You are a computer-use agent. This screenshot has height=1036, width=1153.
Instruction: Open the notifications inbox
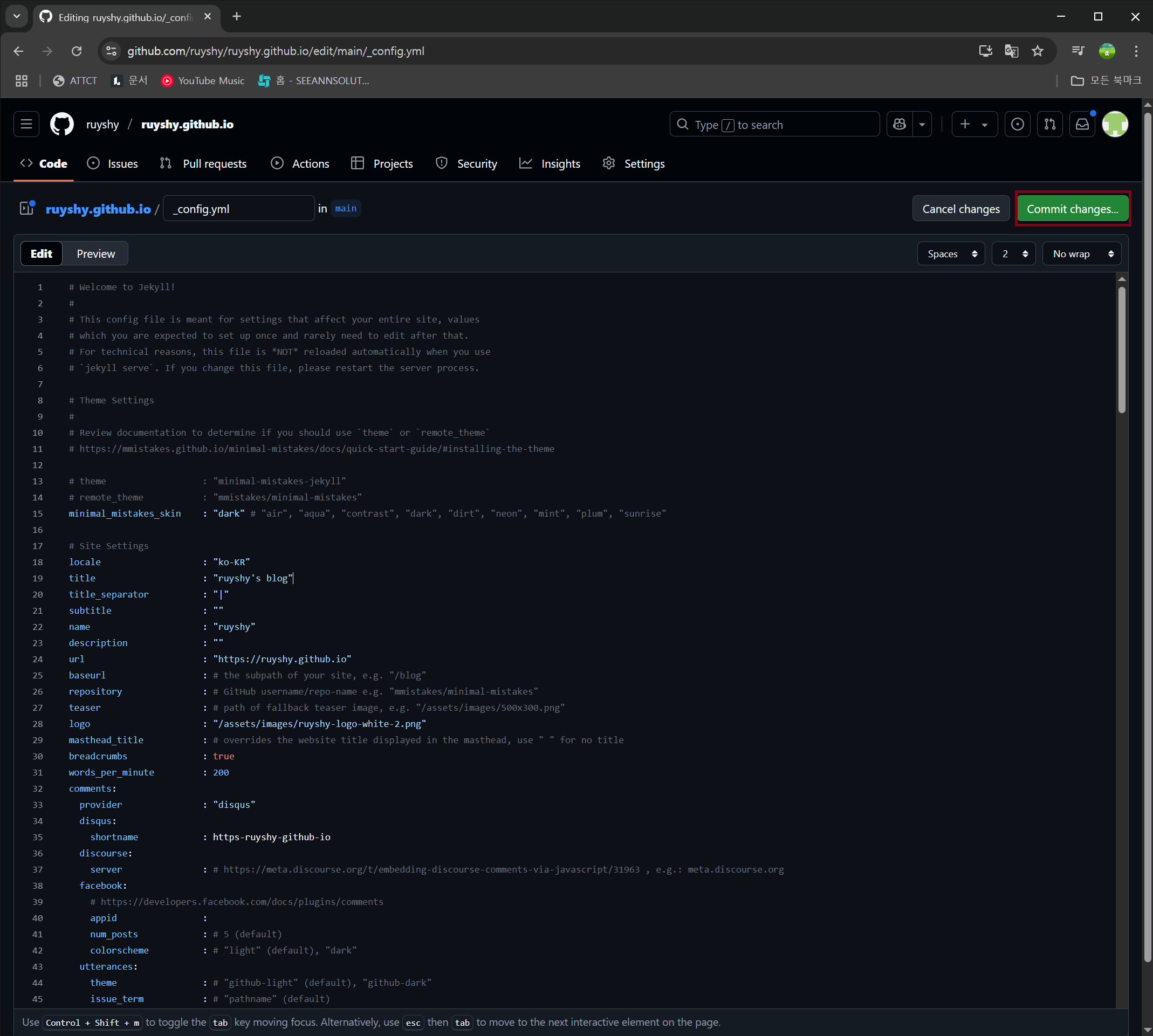point(1082,124)
